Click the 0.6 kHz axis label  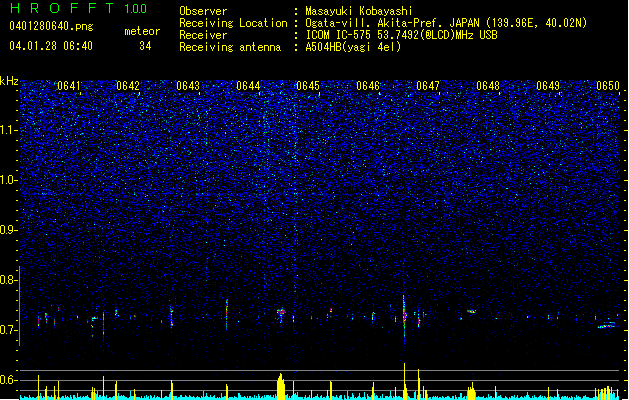click(x=9, y=380)
